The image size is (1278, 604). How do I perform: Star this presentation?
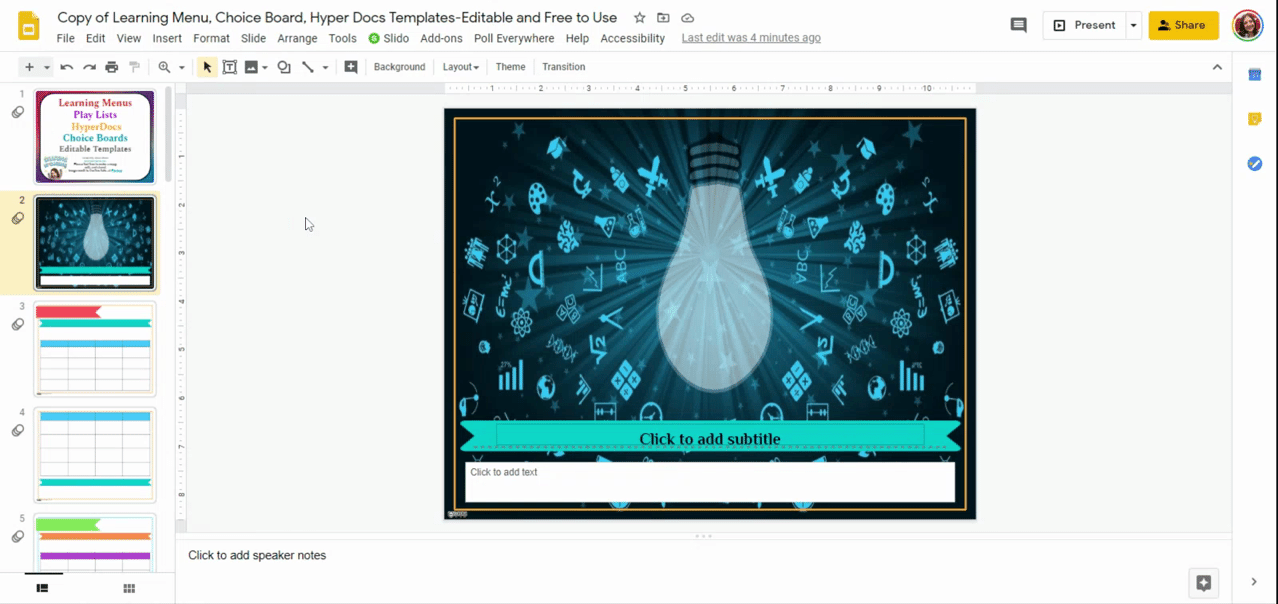pos(640,18)
